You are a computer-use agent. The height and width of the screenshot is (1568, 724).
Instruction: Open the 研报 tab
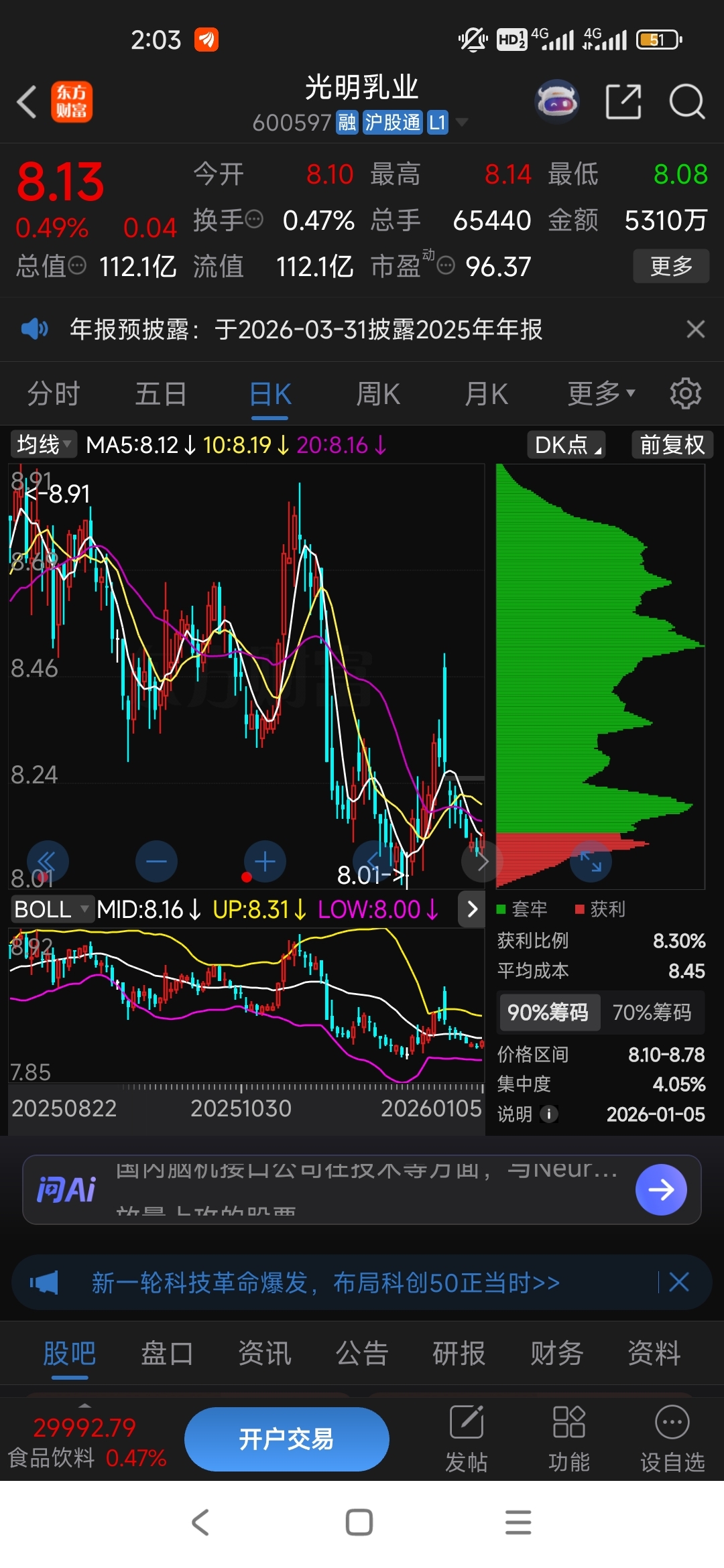459,1354
